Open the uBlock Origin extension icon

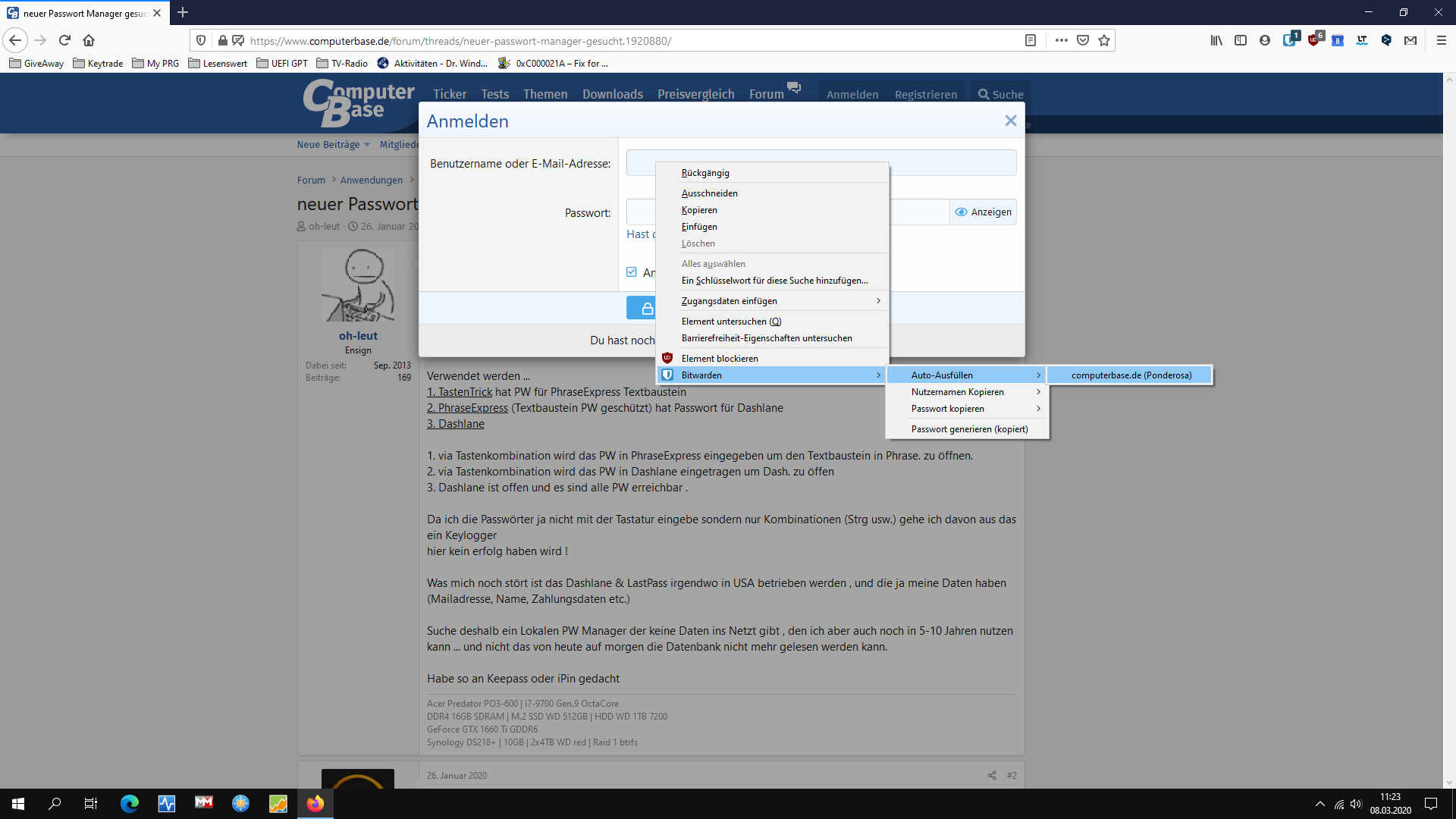1314,40
